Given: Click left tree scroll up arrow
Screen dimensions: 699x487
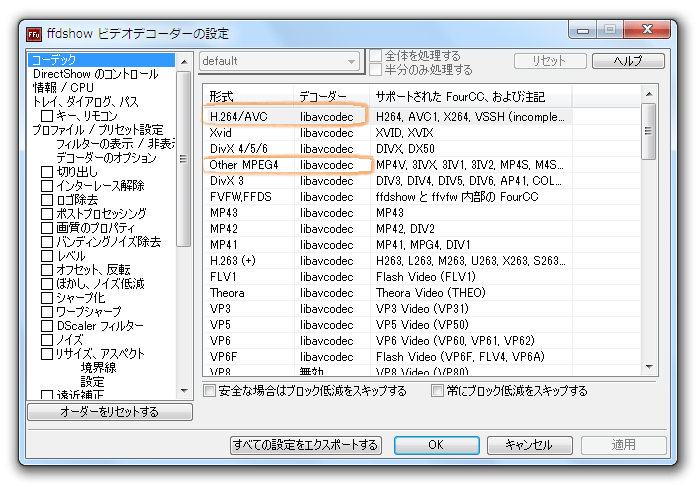Looking at the screenshot, I should [184, 62].
